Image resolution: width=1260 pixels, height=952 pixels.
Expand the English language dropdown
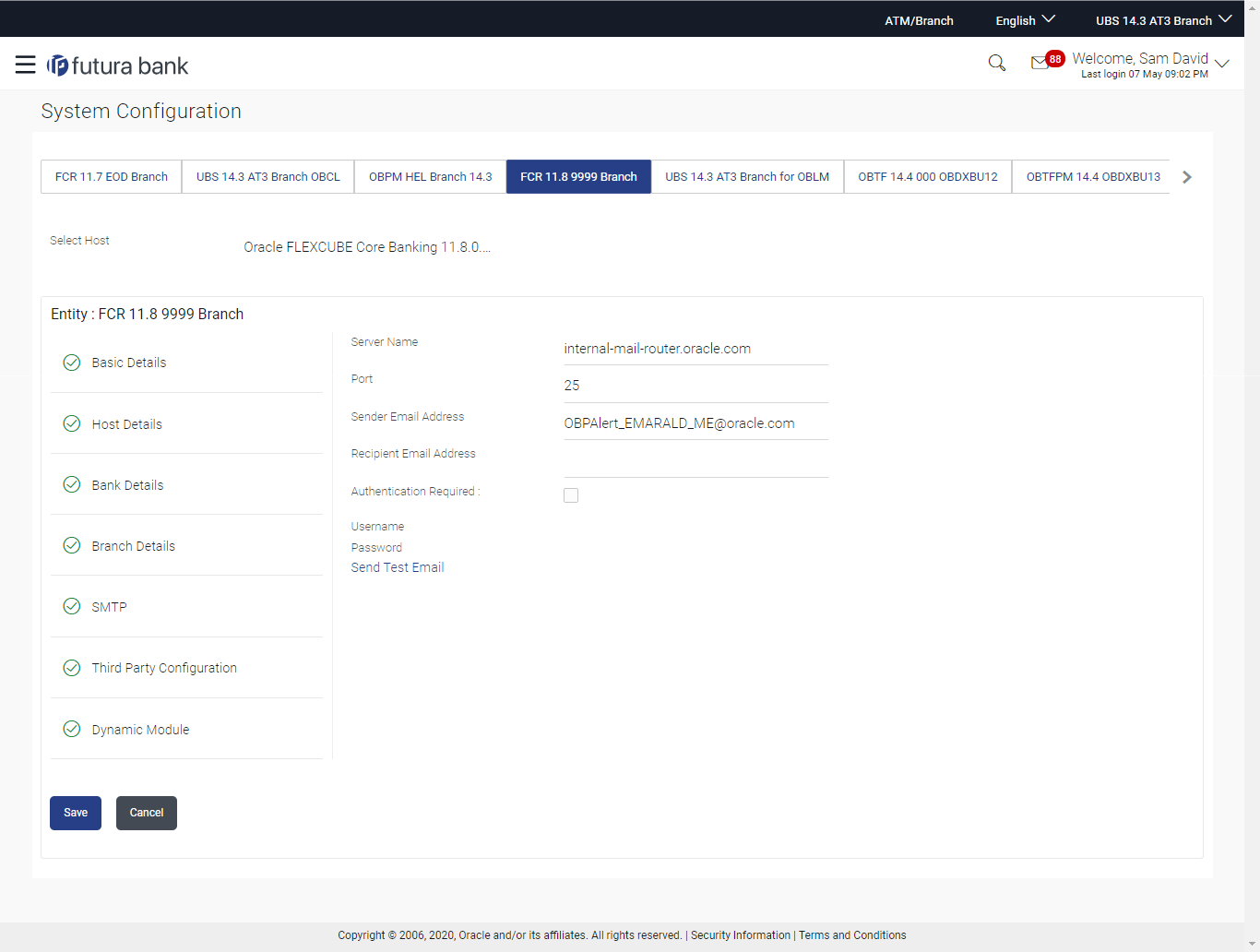tap(1025, 20)
